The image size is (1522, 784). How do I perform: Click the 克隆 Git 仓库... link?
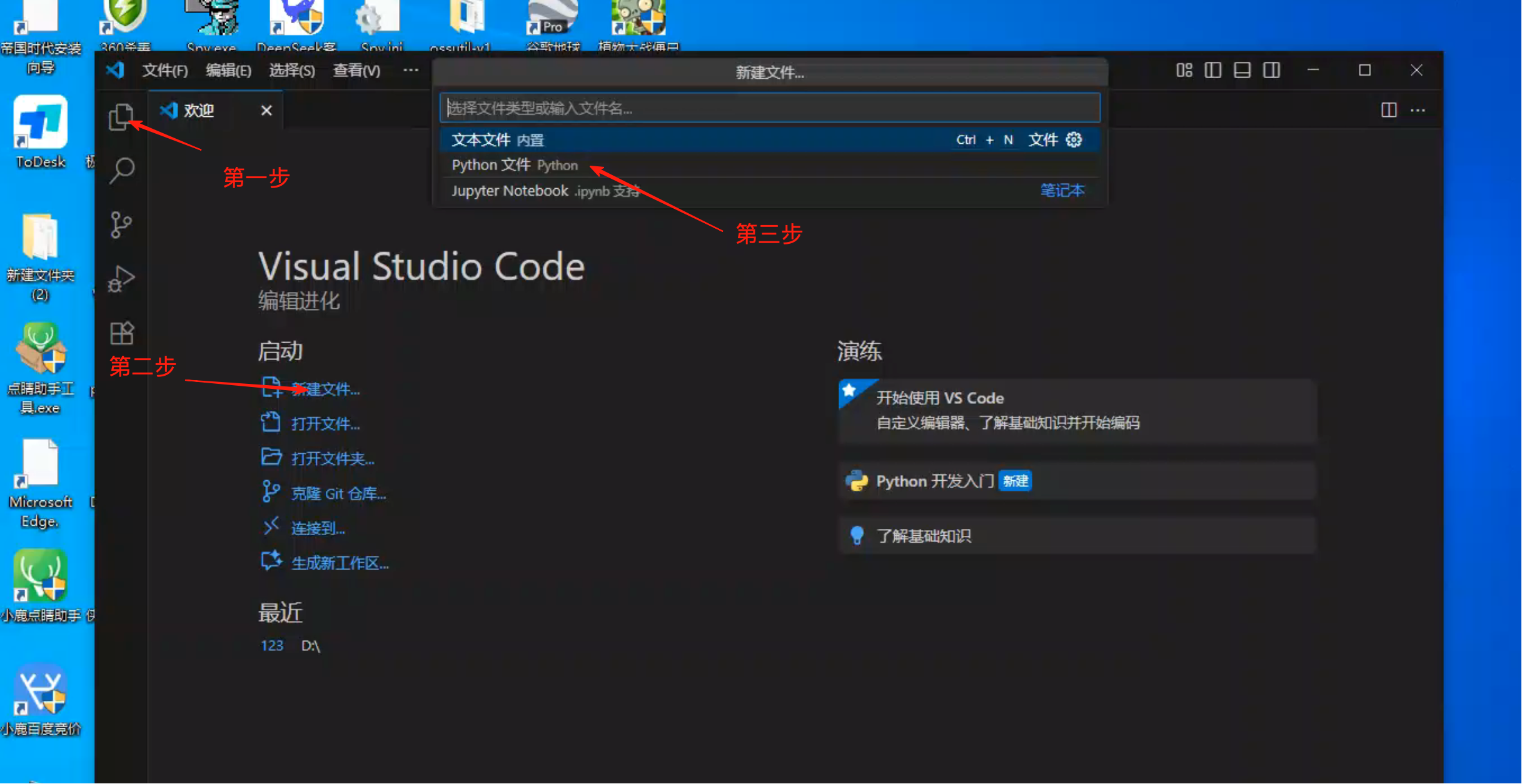(338, 494)
